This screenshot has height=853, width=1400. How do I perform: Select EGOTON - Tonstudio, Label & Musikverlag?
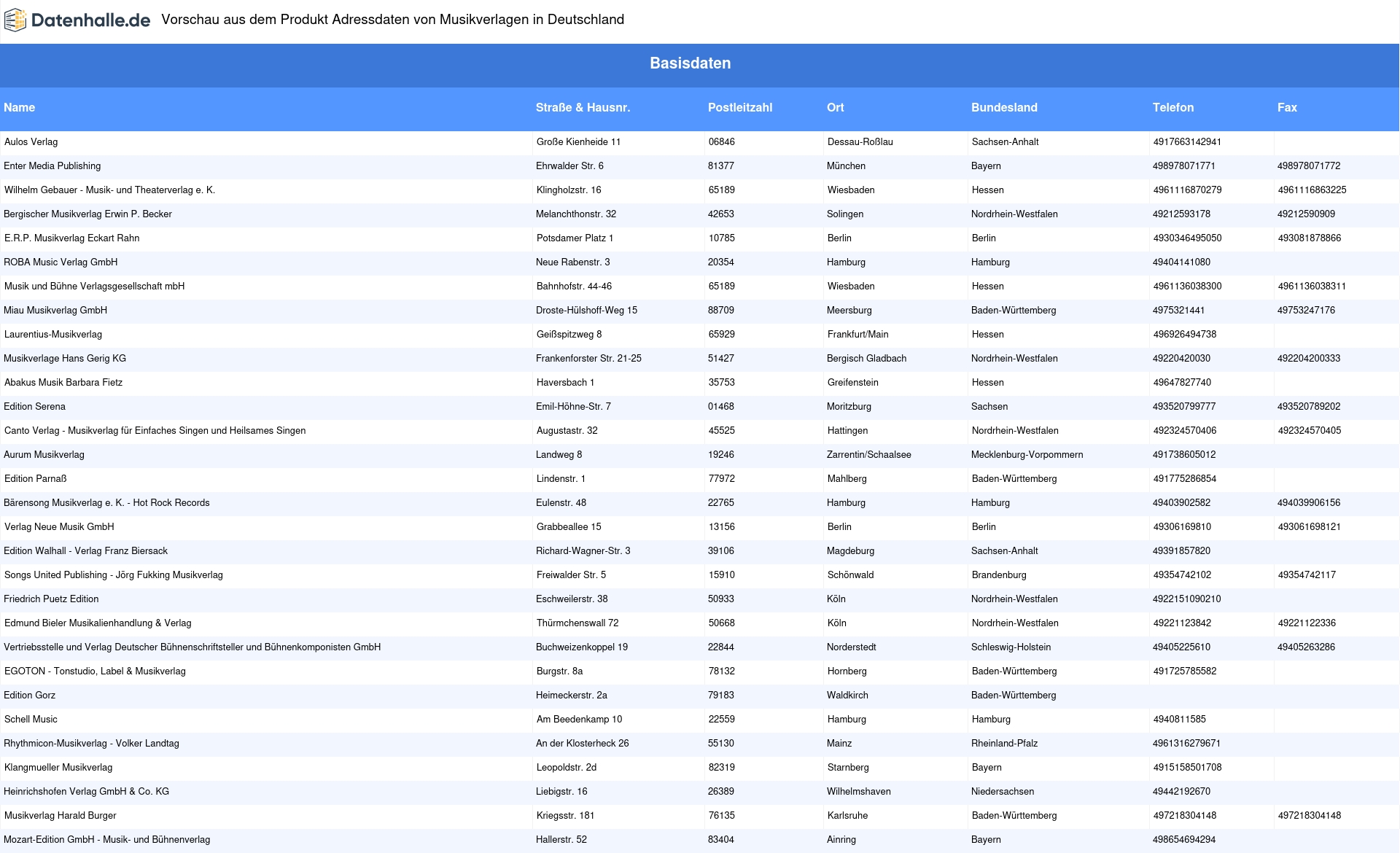point(95,671)
